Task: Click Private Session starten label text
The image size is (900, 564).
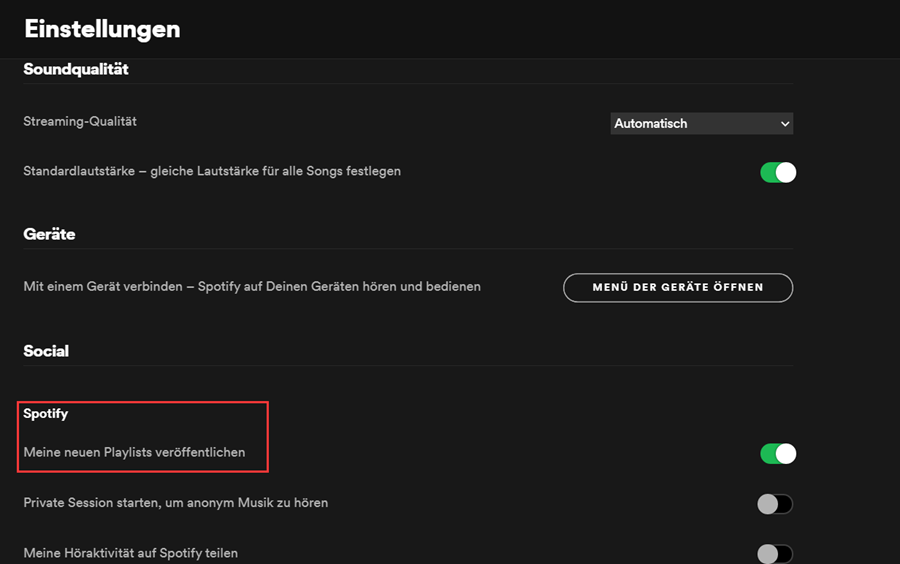Action: click(x=176, y=503)
